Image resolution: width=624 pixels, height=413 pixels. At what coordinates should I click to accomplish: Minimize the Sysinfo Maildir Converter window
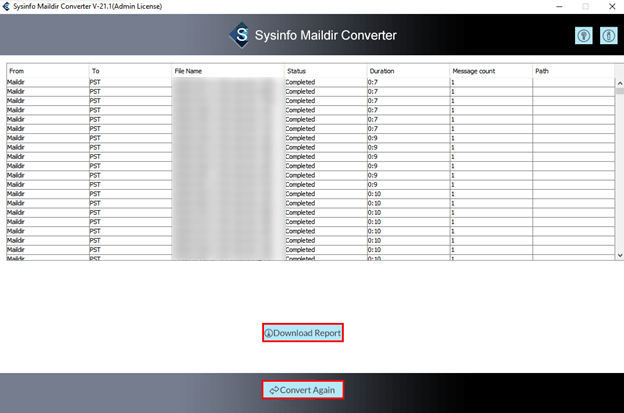tap(559, 6)
